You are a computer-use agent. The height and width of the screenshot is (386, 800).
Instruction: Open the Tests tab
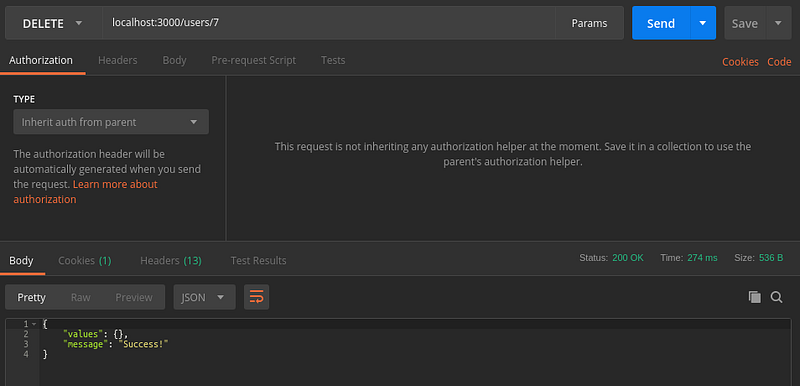click(x=333, y=60)
